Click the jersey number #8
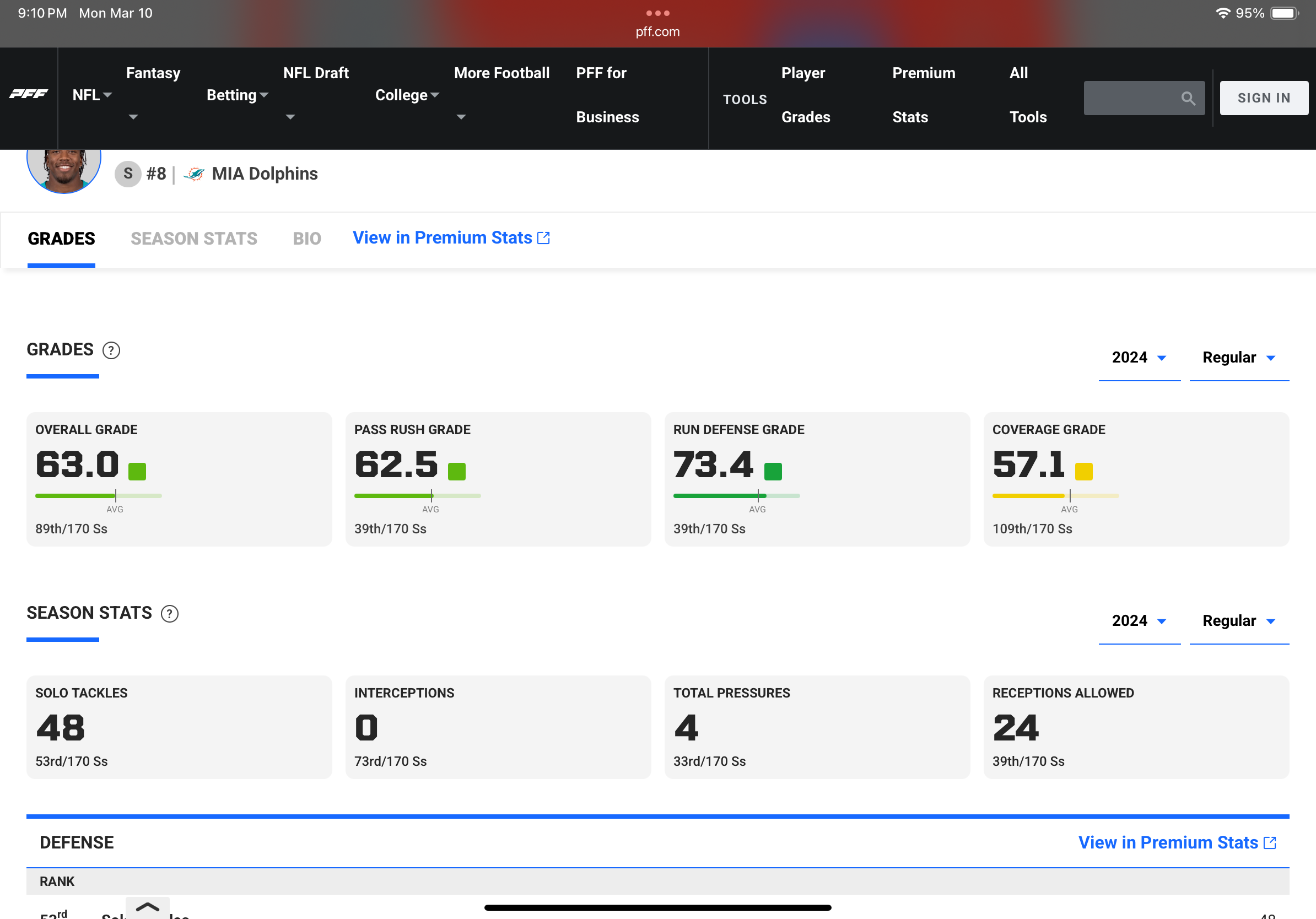This screenshot has width=1316, height=919. click(x=156, y=174)
